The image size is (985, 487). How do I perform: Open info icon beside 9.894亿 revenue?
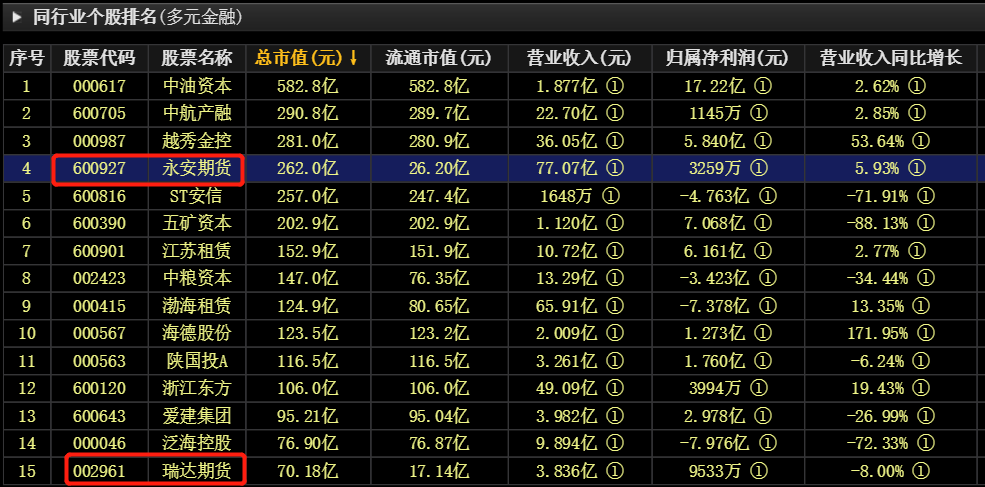click(x=615, y=444)
